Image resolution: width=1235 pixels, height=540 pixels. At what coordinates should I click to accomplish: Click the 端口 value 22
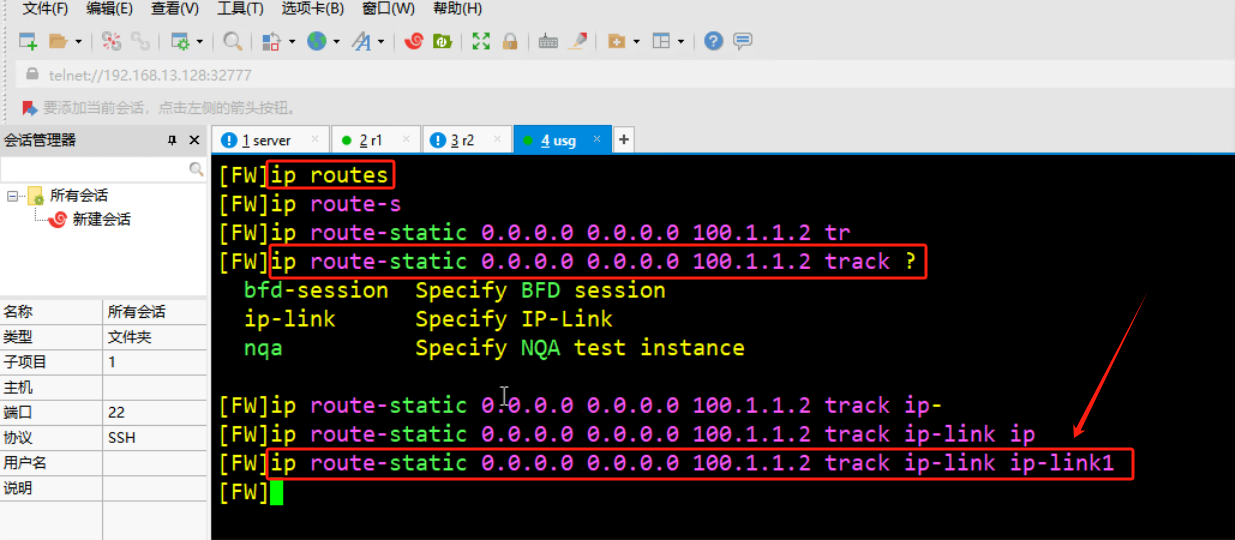(x=117, y=412)
